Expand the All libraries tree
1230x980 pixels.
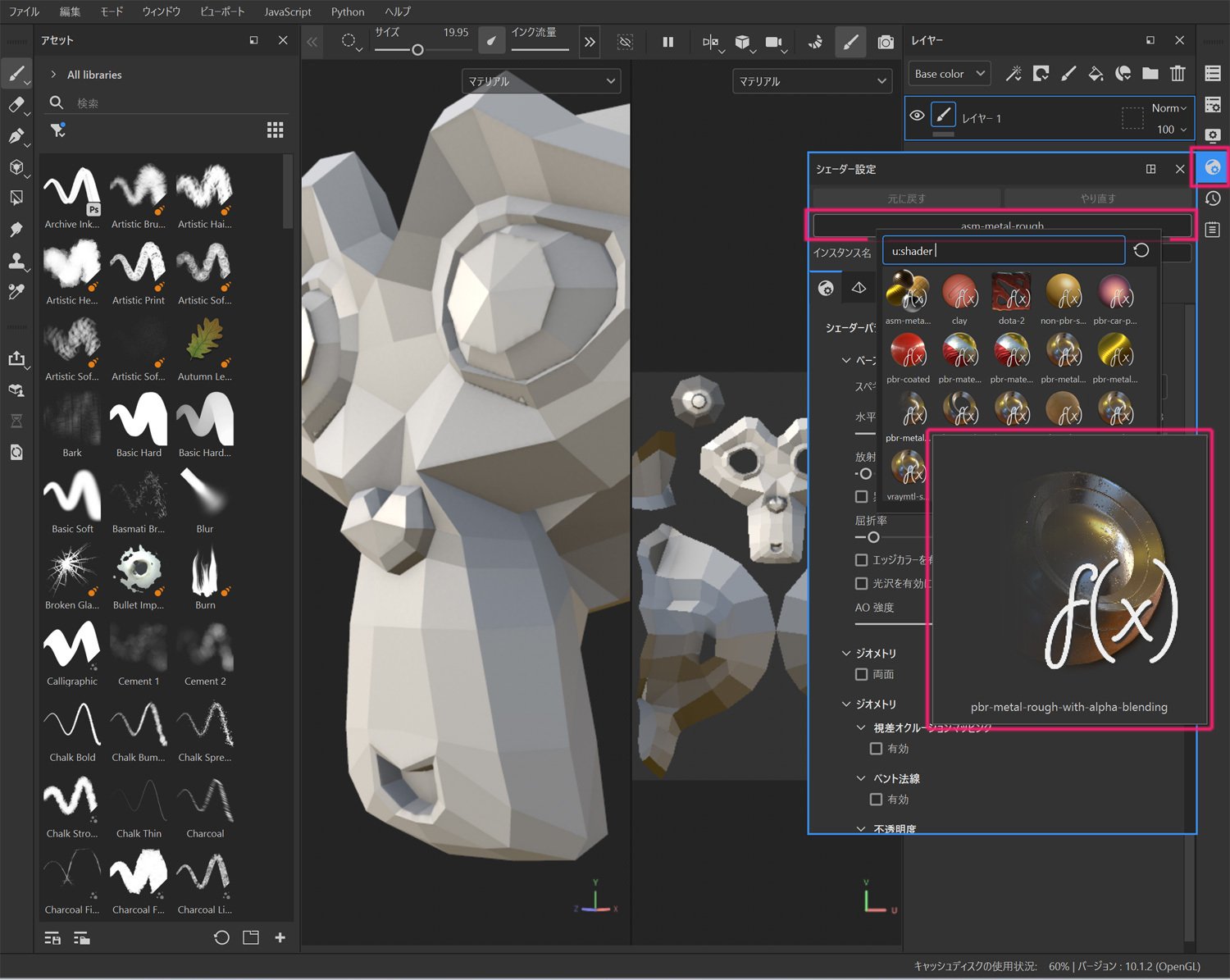(x=53, y=75)
